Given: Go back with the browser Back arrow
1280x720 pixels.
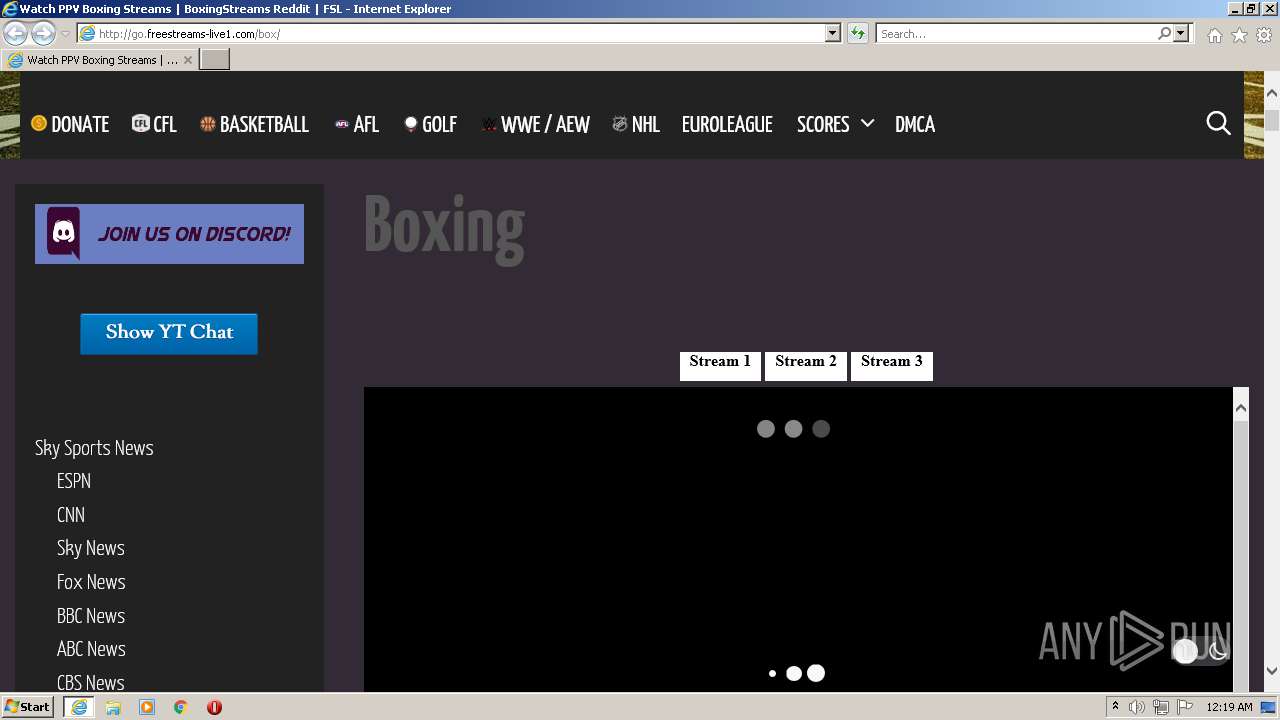Looking at the screenshot, I should click(x=15, y=33).
